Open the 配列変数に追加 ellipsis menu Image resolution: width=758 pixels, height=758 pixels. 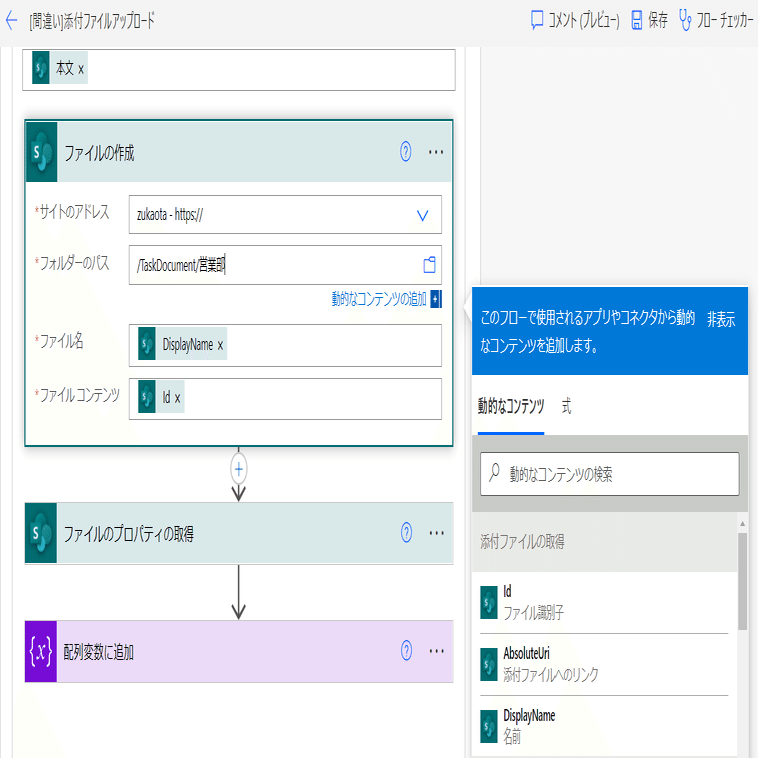click(437, 651)
